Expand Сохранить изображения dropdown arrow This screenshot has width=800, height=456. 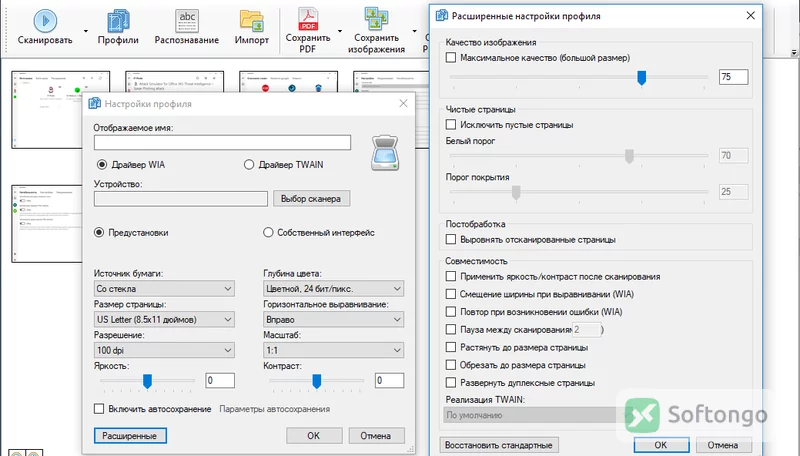414,31
